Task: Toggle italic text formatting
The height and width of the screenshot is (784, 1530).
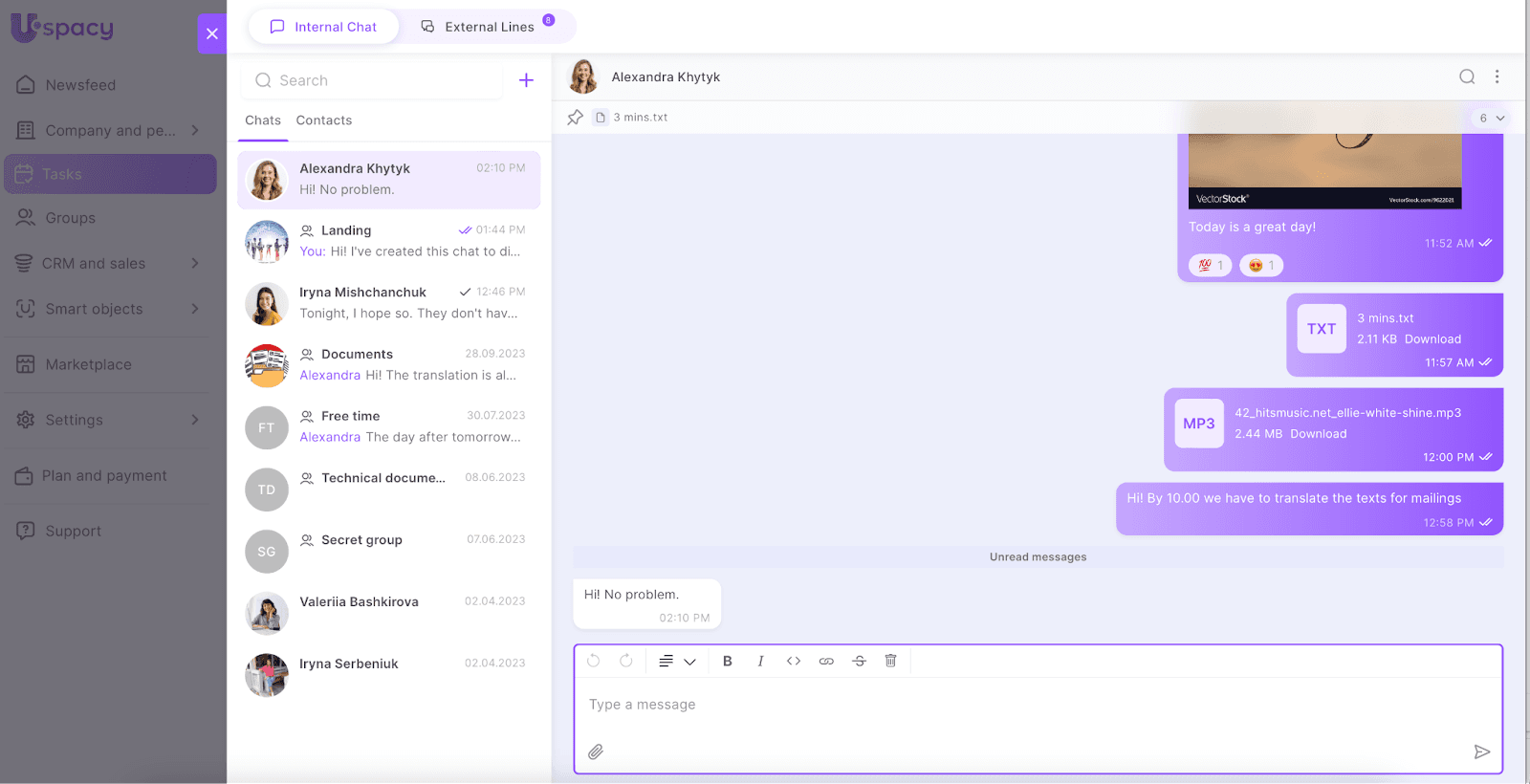Action: coord(760,661)
